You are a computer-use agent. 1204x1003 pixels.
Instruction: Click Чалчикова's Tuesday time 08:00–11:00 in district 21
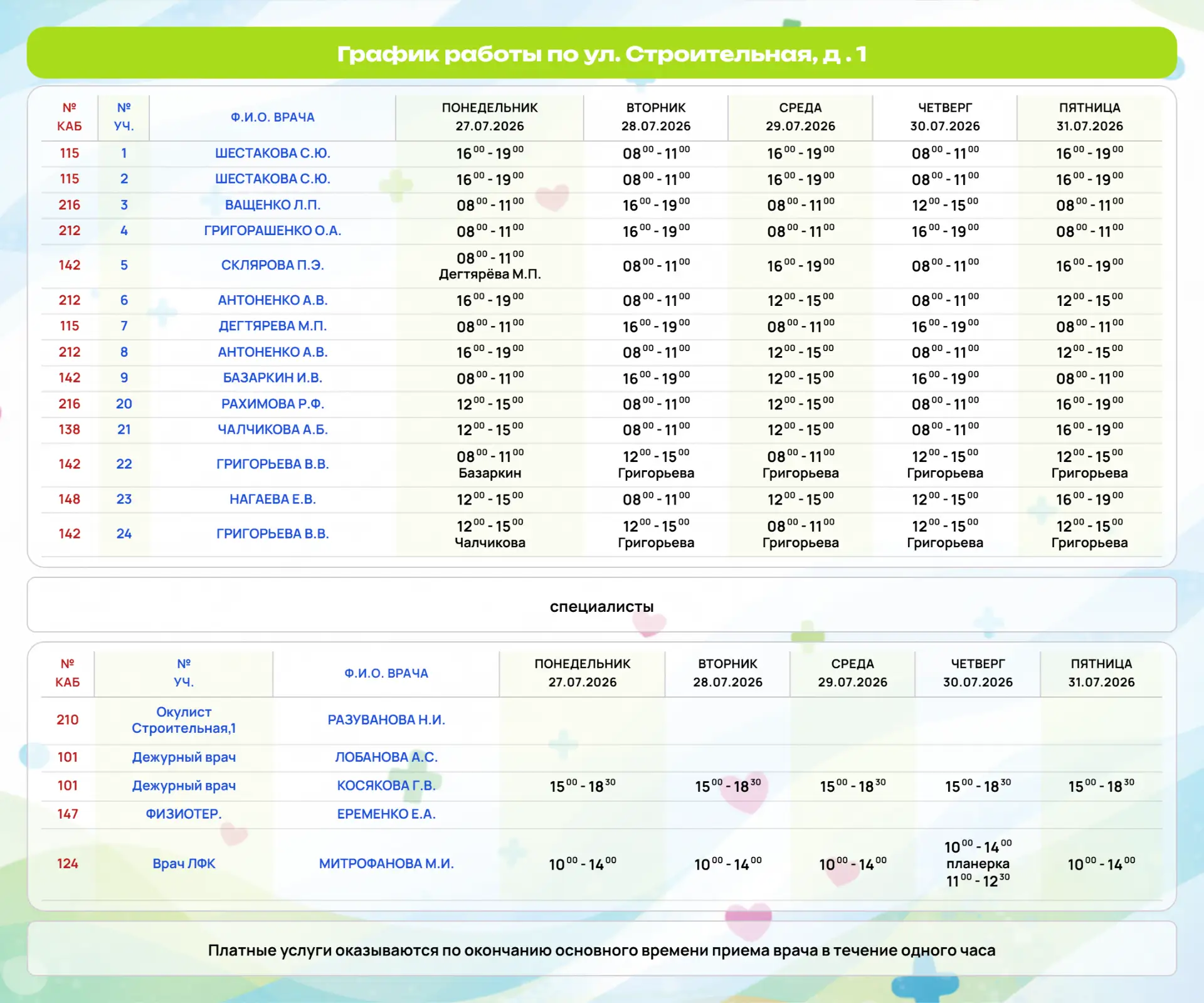pos(656,429)
